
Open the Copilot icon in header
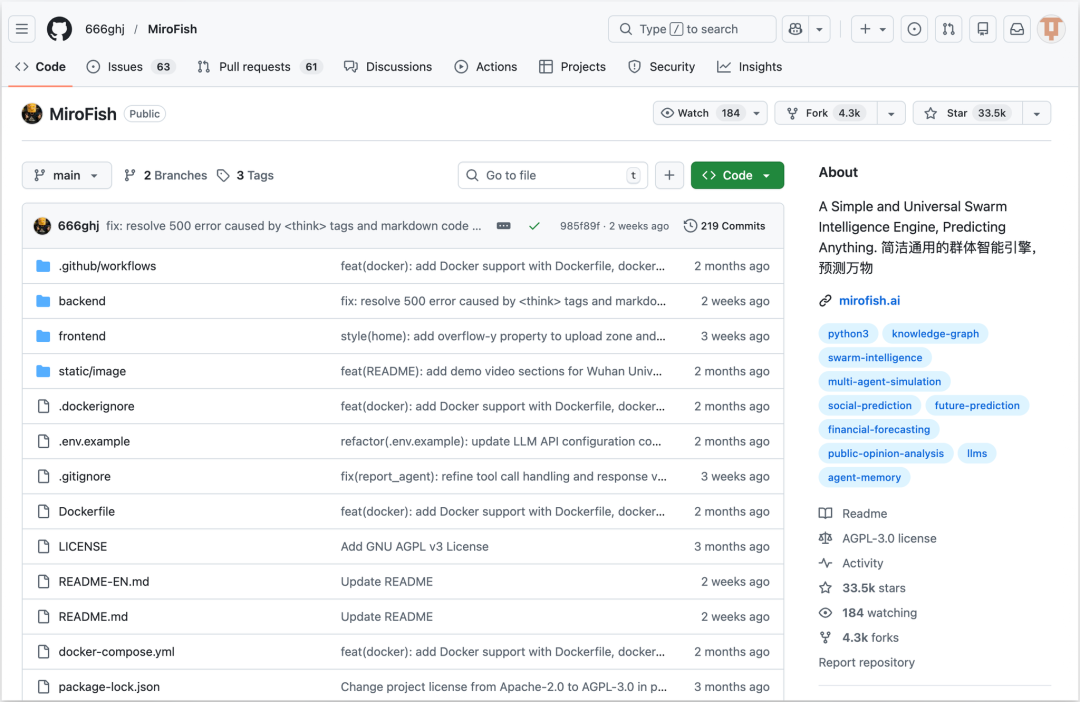pyautogui.click(x=795, y=29)
